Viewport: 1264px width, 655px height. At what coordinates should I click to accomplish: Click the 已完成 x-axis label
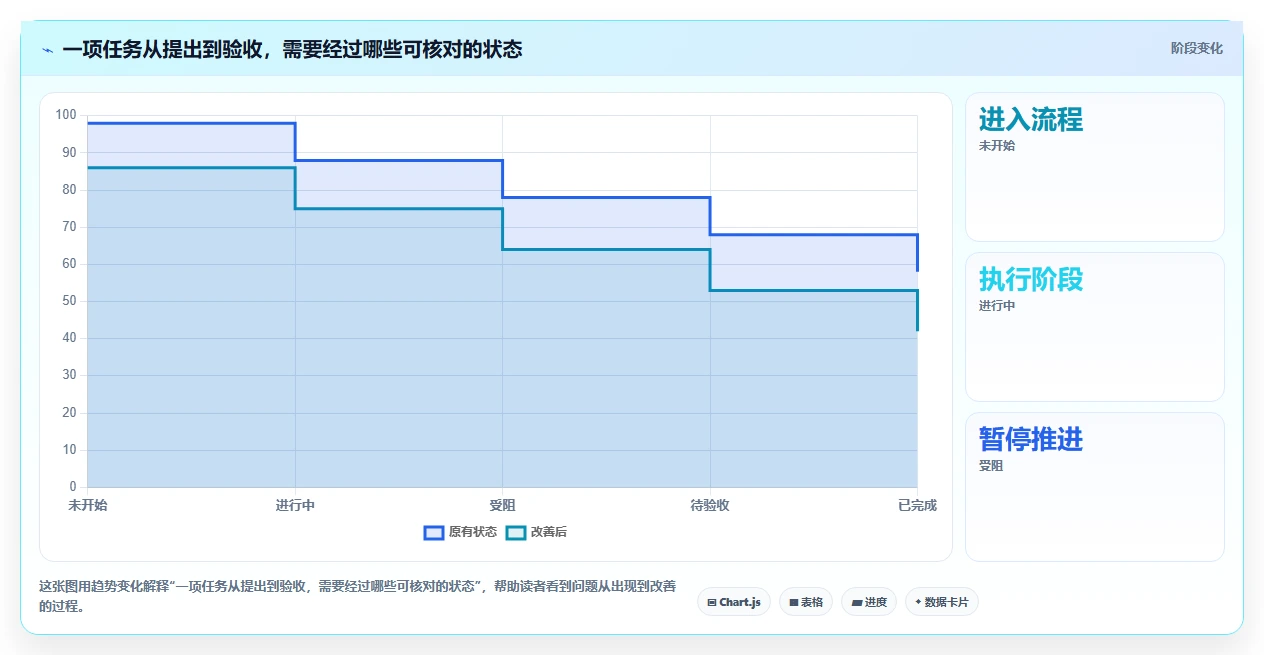(x=917, y=505)
